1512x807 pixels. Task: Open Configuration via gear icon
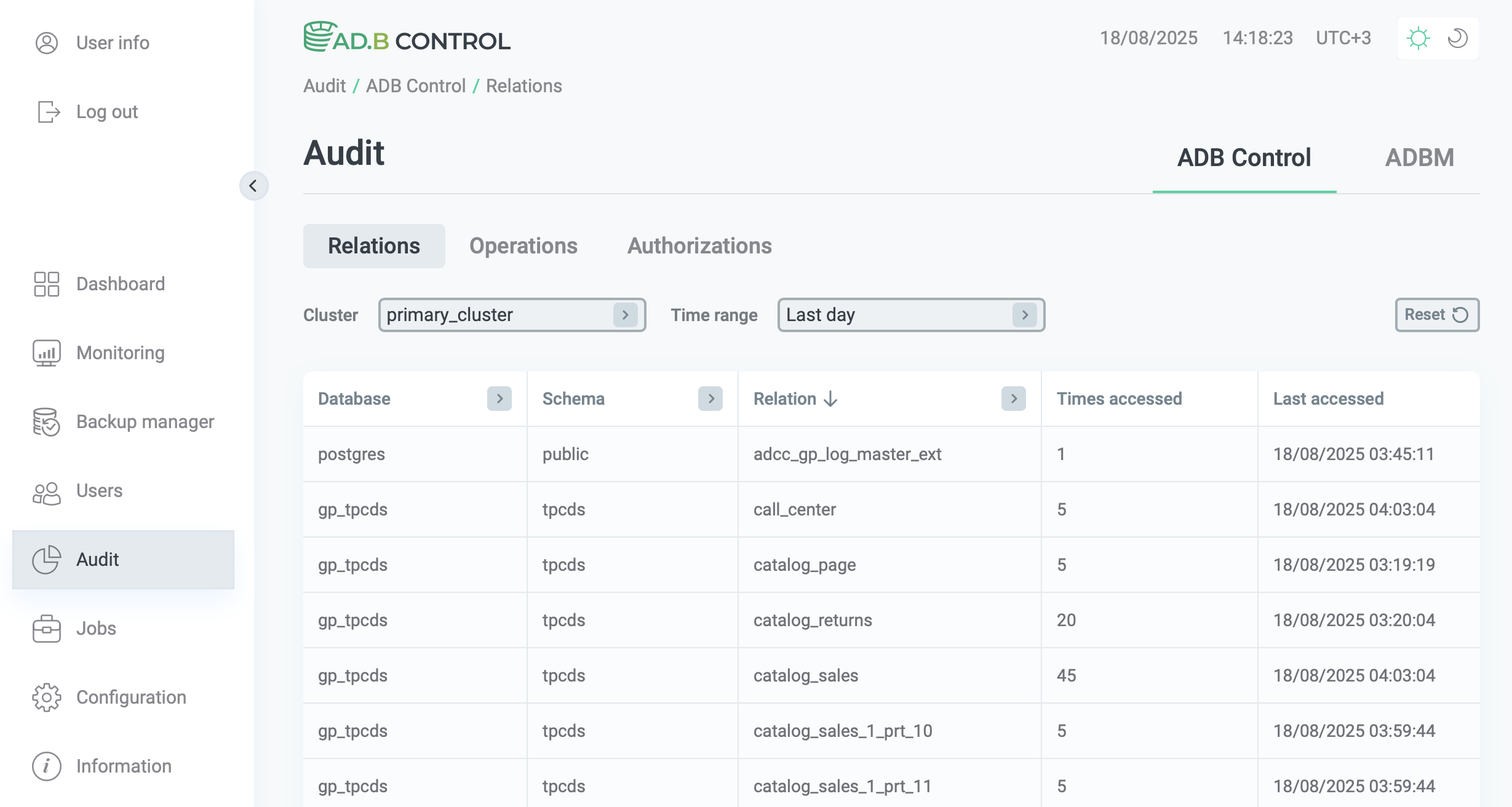coord(47,698)
